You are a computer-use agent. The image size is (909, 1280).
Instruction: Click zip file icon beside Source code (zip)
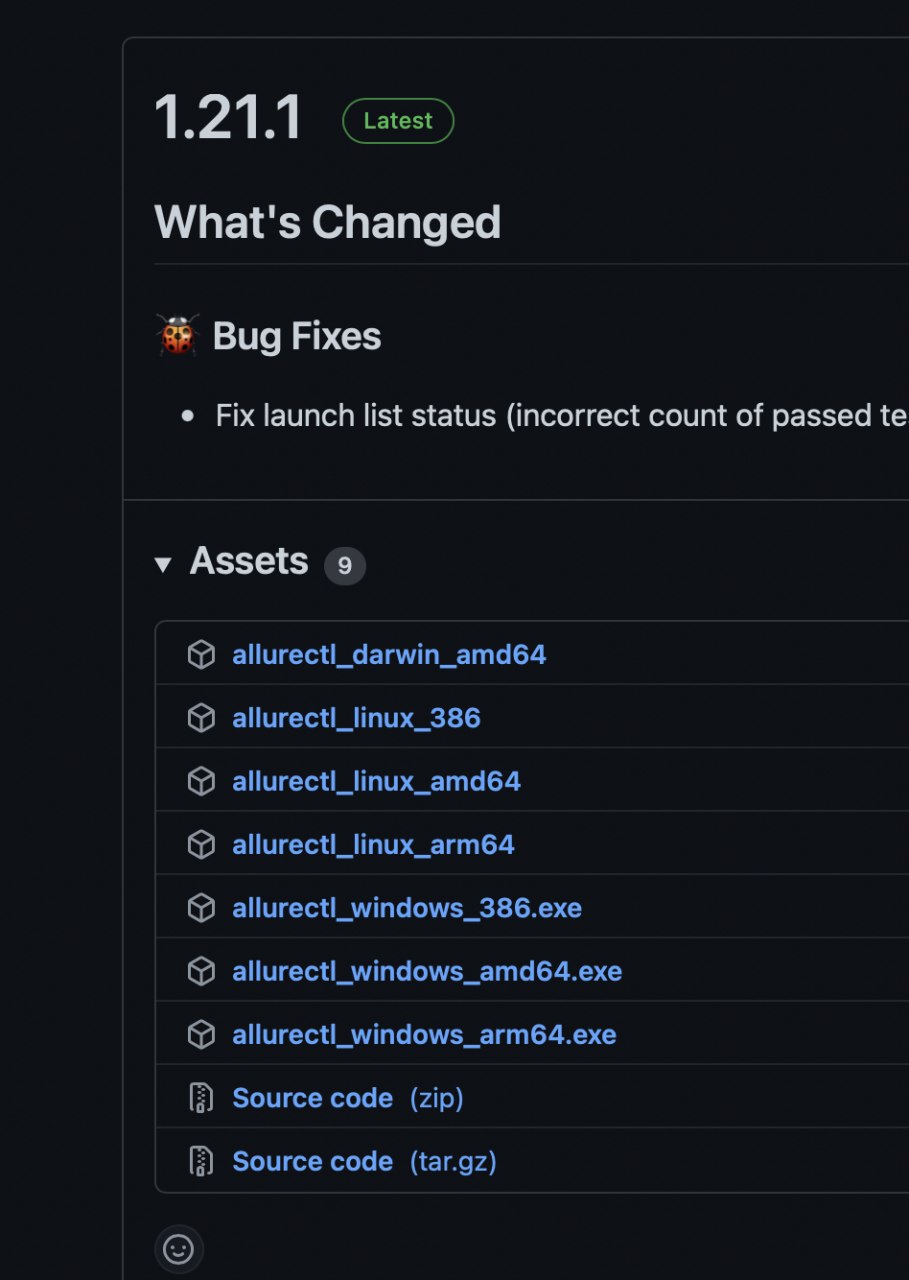point(201,1098)
